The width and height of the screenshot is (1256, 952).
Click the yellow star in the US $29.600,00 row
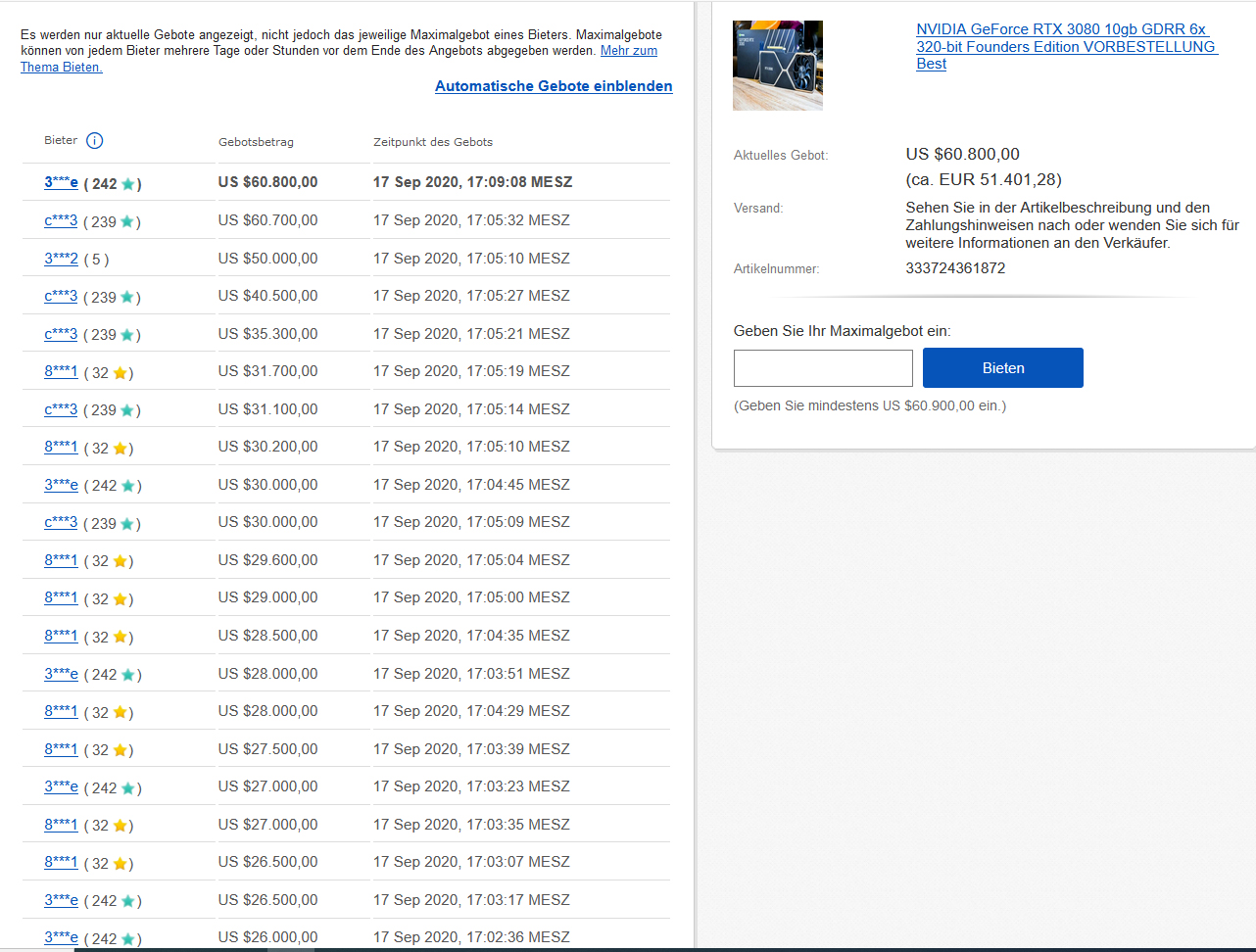[120, 561]
